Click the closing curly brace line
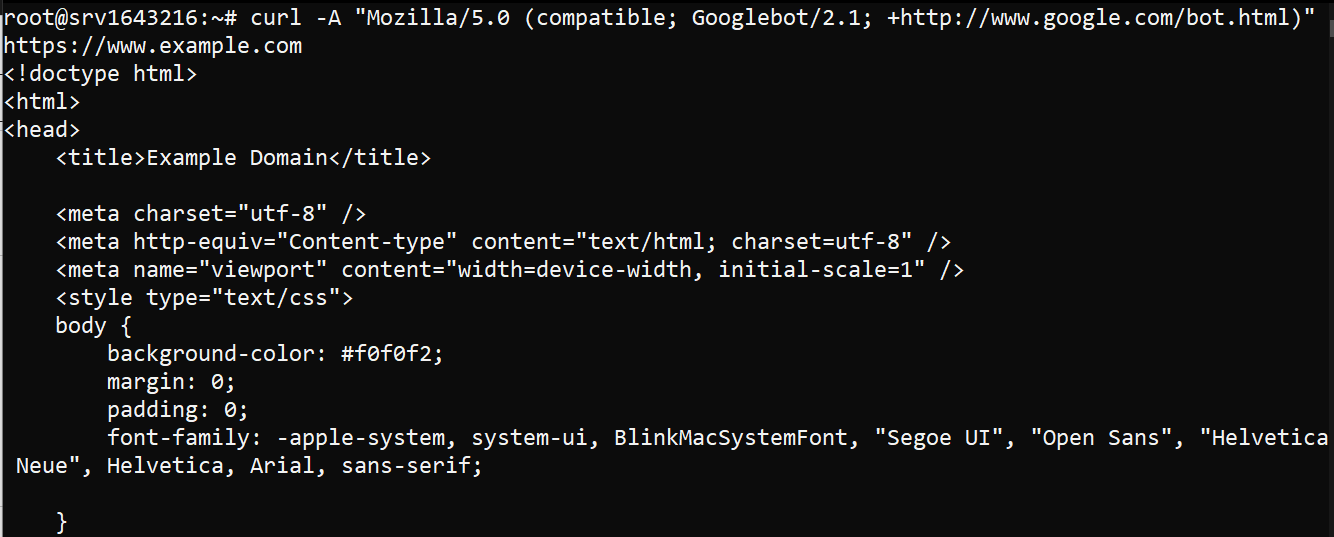The height and width of the screenshot is (537, 1334). pyautogui.click(x=62, y=522)
